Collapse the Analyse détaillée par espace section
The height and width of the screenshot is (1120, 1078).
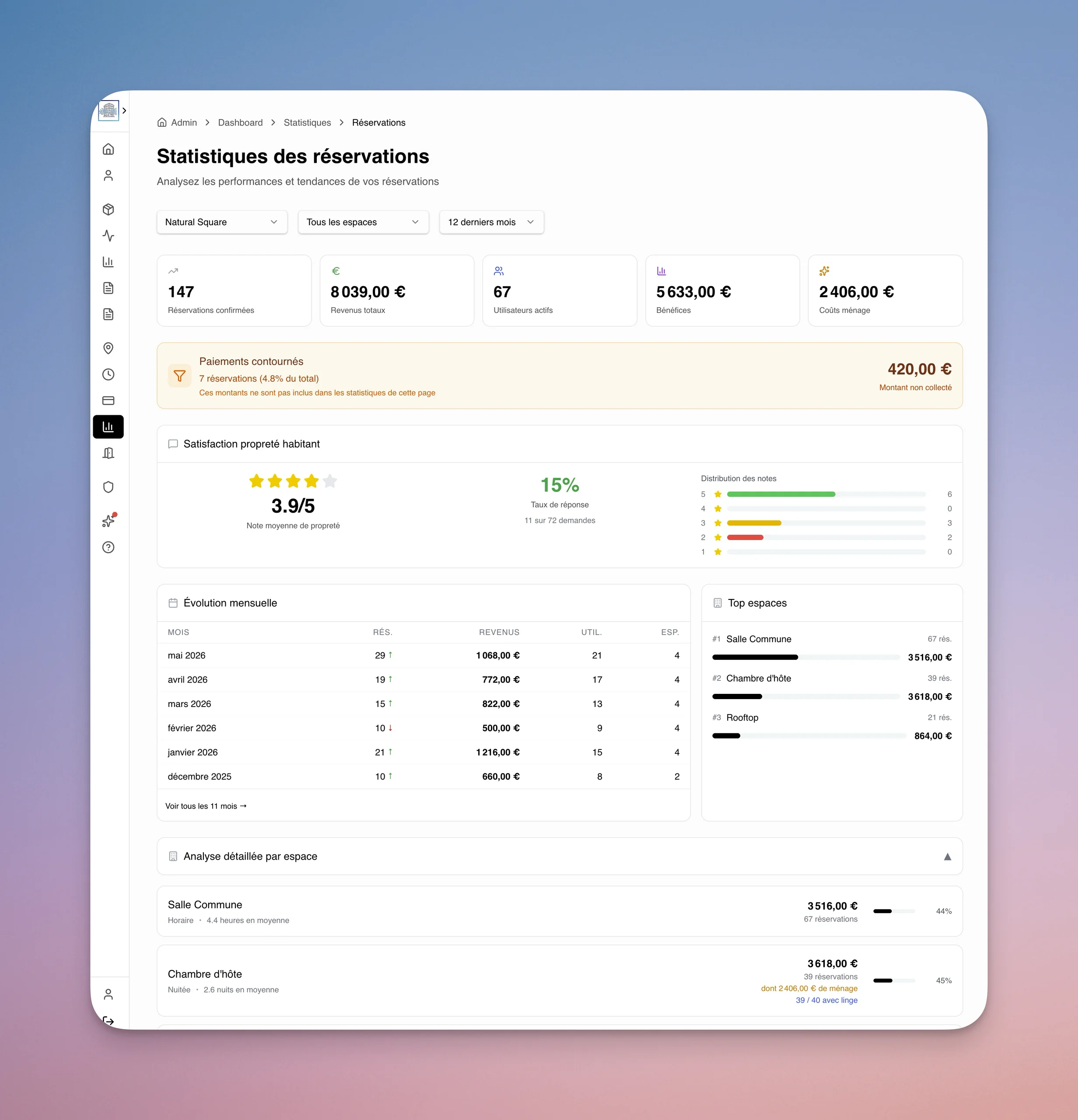[947, 857]
